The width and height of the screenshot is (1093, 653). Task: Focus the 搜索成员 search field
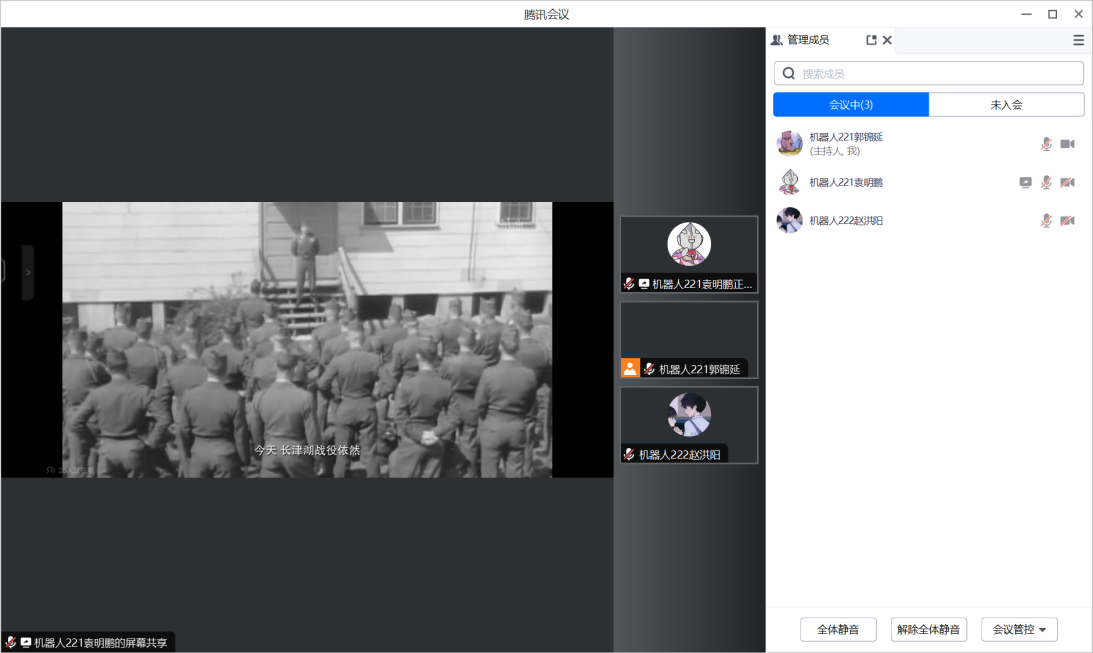(938, 73)
